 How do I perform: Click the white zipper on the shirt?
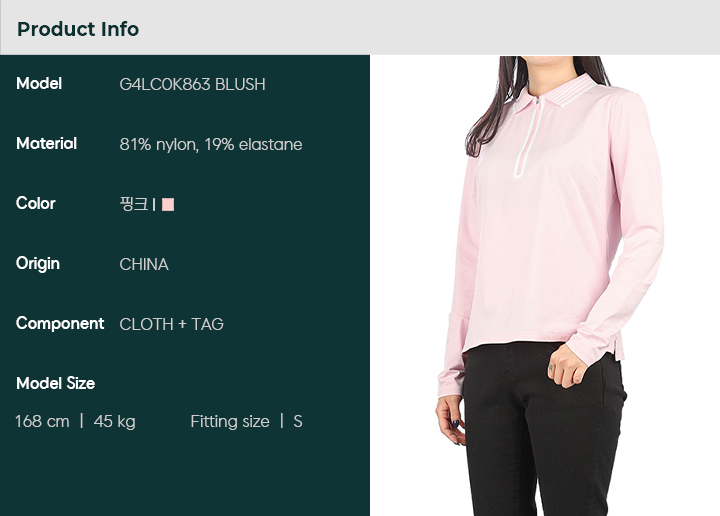(527, 138)
